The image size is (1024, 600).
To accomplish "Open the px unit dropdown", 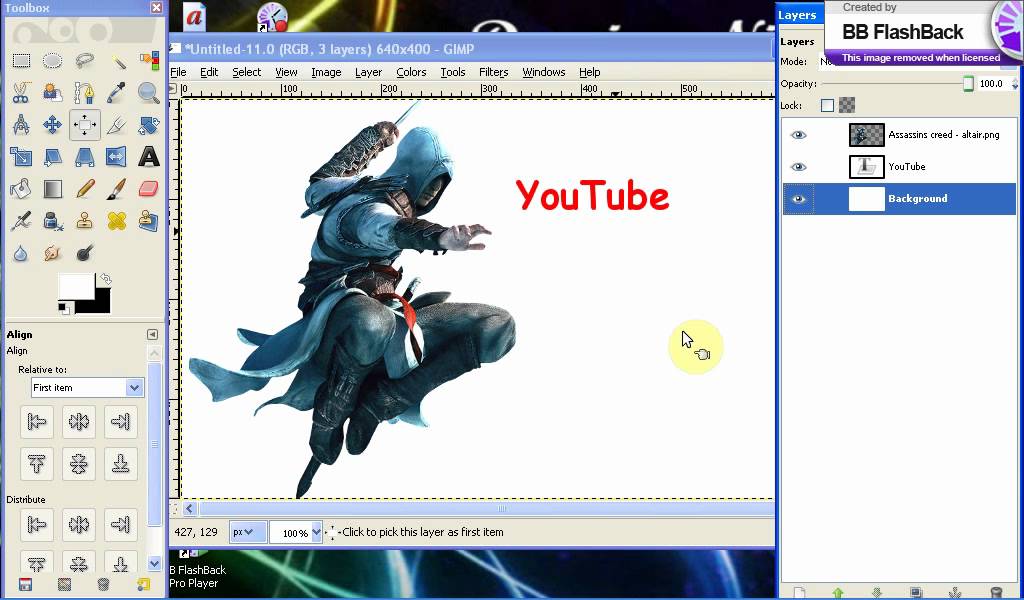I will tap(248, 532).
